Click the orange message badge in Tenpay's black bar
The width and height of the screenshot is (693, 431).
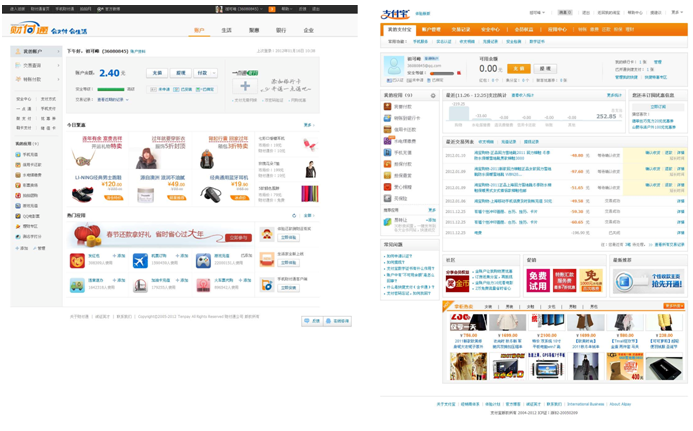click(272, 9)
